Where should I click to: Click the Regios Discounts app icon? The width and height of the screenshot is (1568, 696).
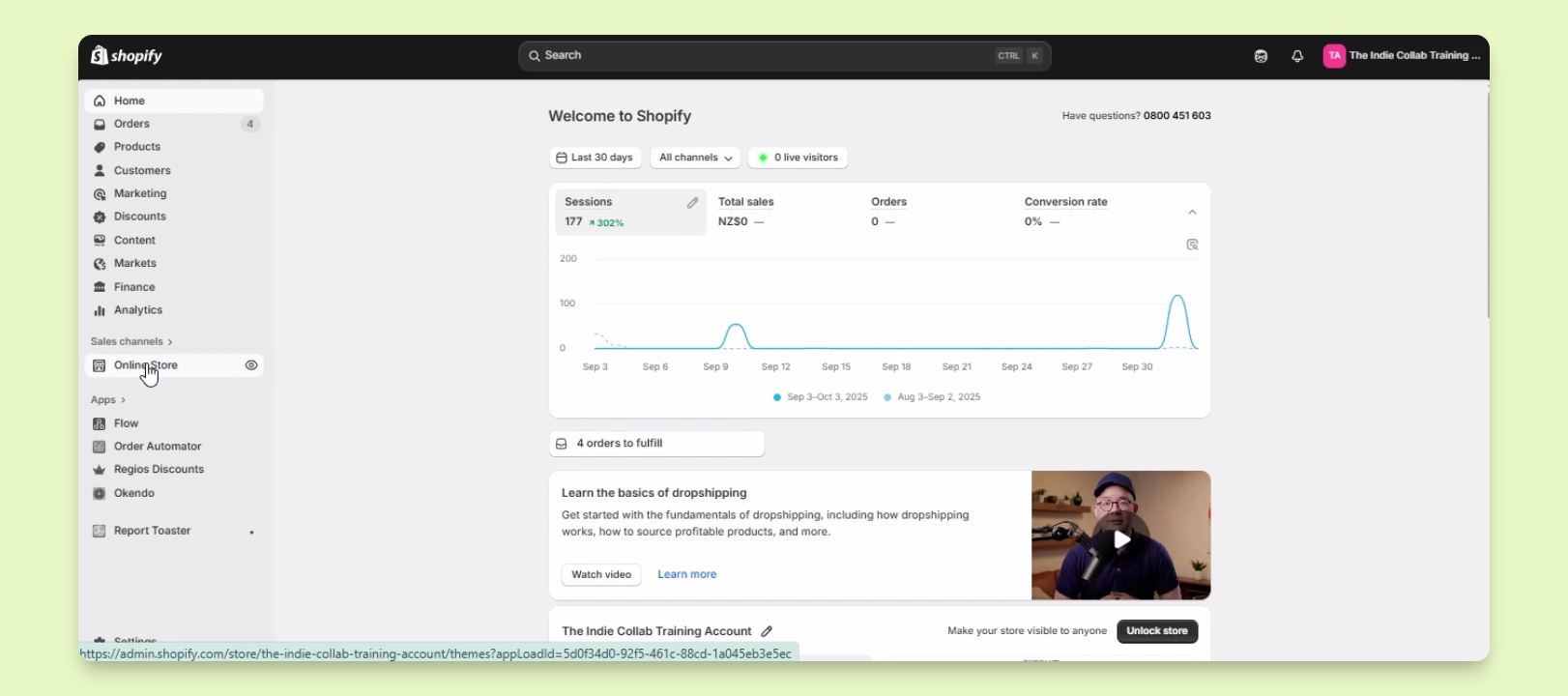click(100, 470)
